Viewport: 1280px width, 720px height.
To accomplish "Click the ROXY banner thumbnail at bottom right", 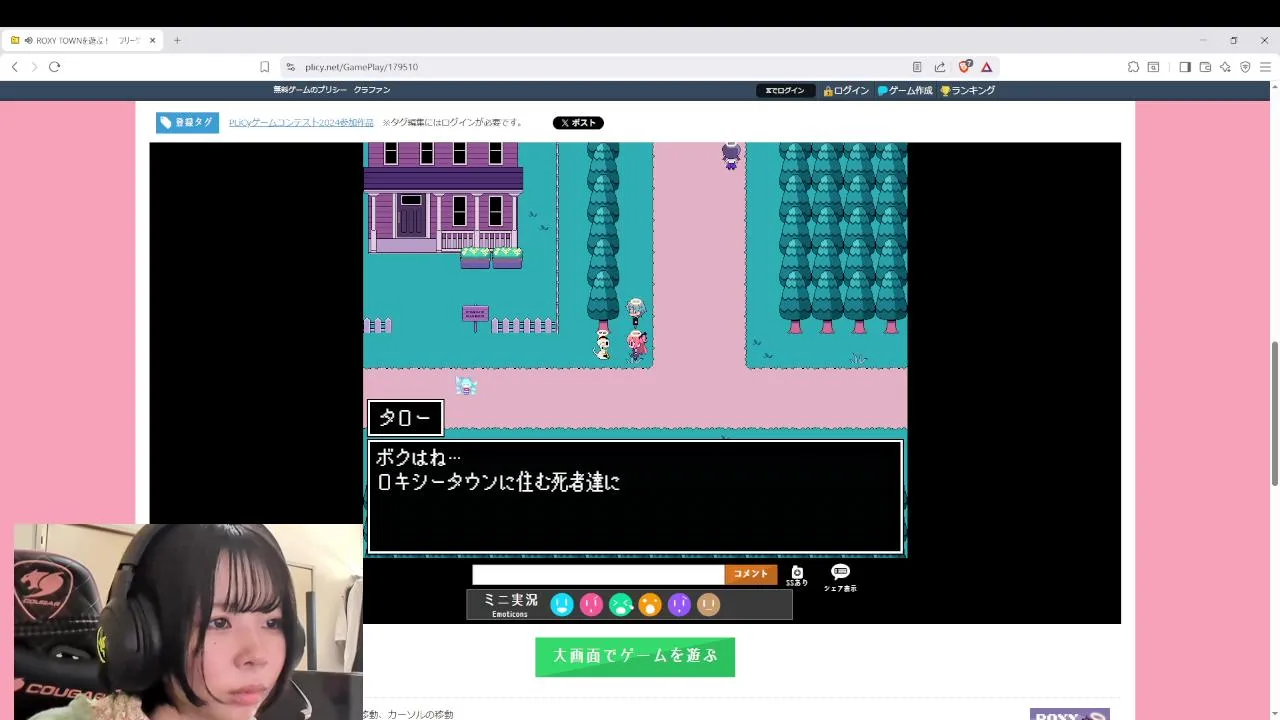I will click(1069, 714).
